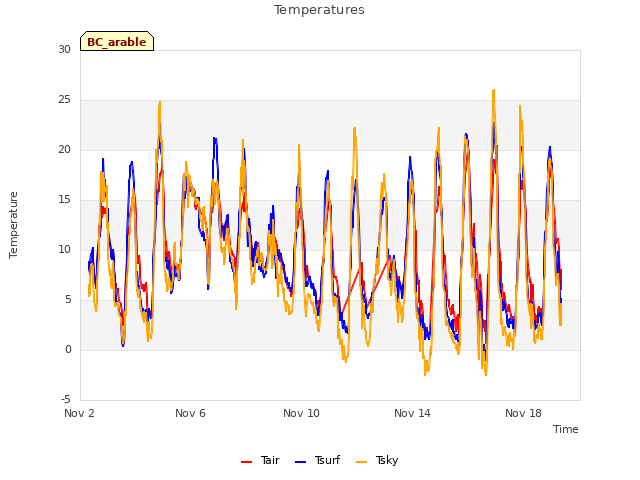640x480 pixels.
Task: Click the Nov 6 axis label
Action: click(190, 413)
